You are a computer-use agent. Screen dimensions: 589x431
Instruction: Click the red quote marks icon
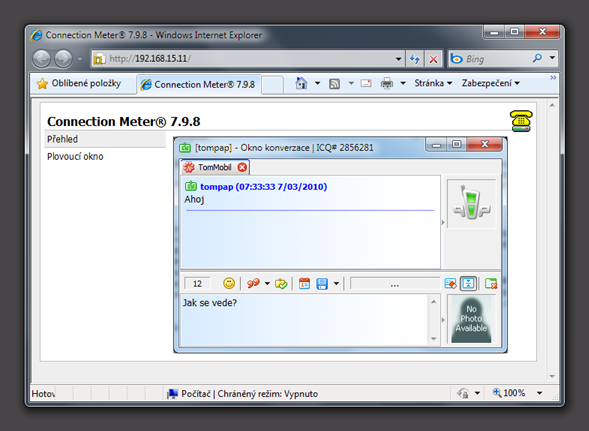(253, 283)
